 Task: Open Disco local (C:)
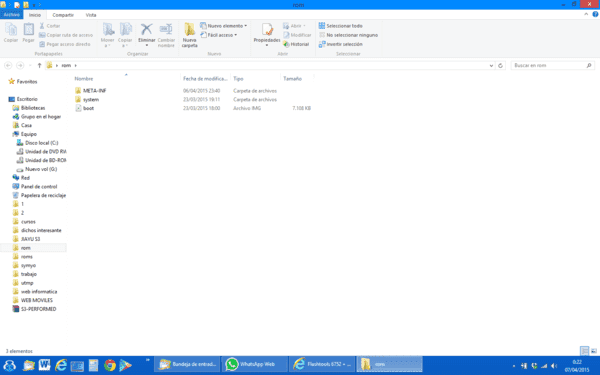(41, 143)
